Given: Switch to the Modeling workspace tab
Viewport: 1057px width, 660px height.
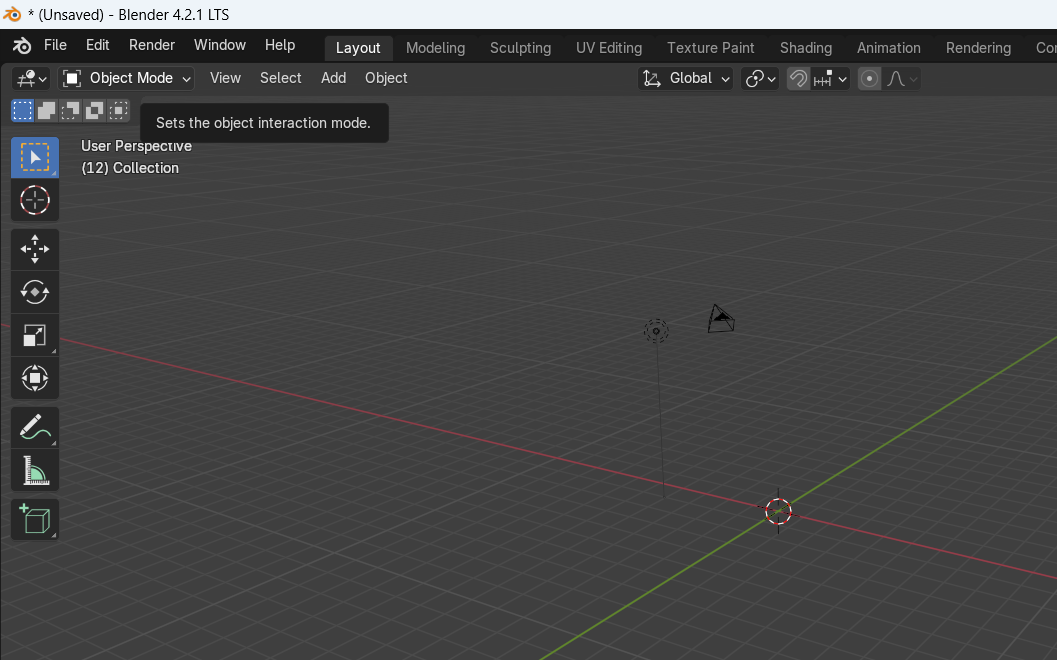Looking at the screenshot, I should pos(435,48).
